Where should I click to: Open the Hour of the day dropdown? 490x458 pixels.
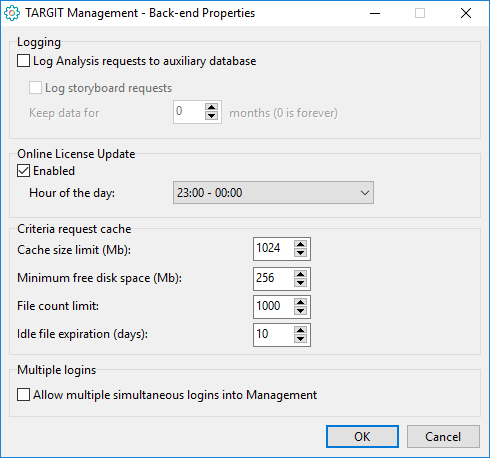coord(273,193)
